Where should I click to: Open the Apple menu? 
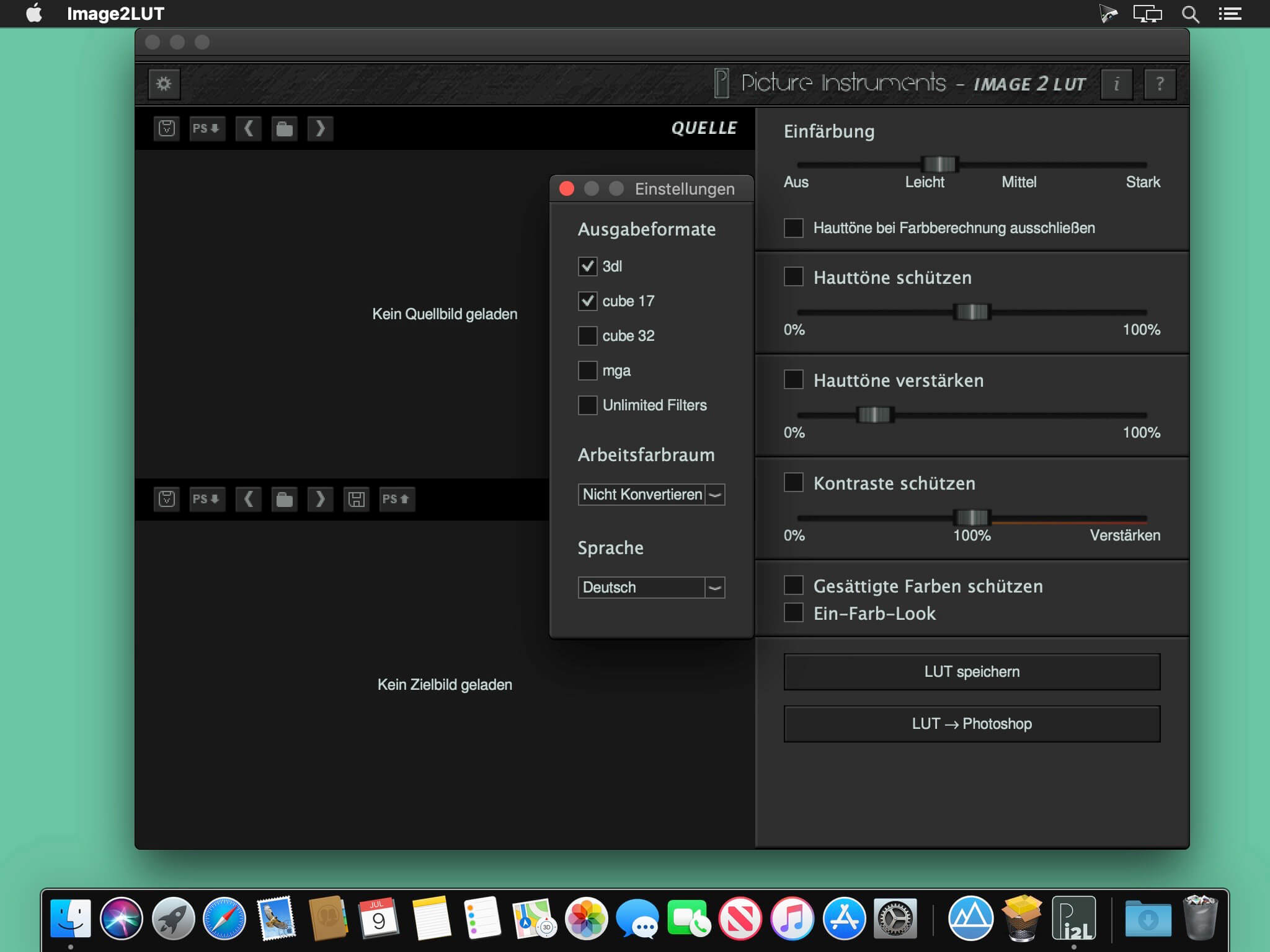click(x=35, y=14)
